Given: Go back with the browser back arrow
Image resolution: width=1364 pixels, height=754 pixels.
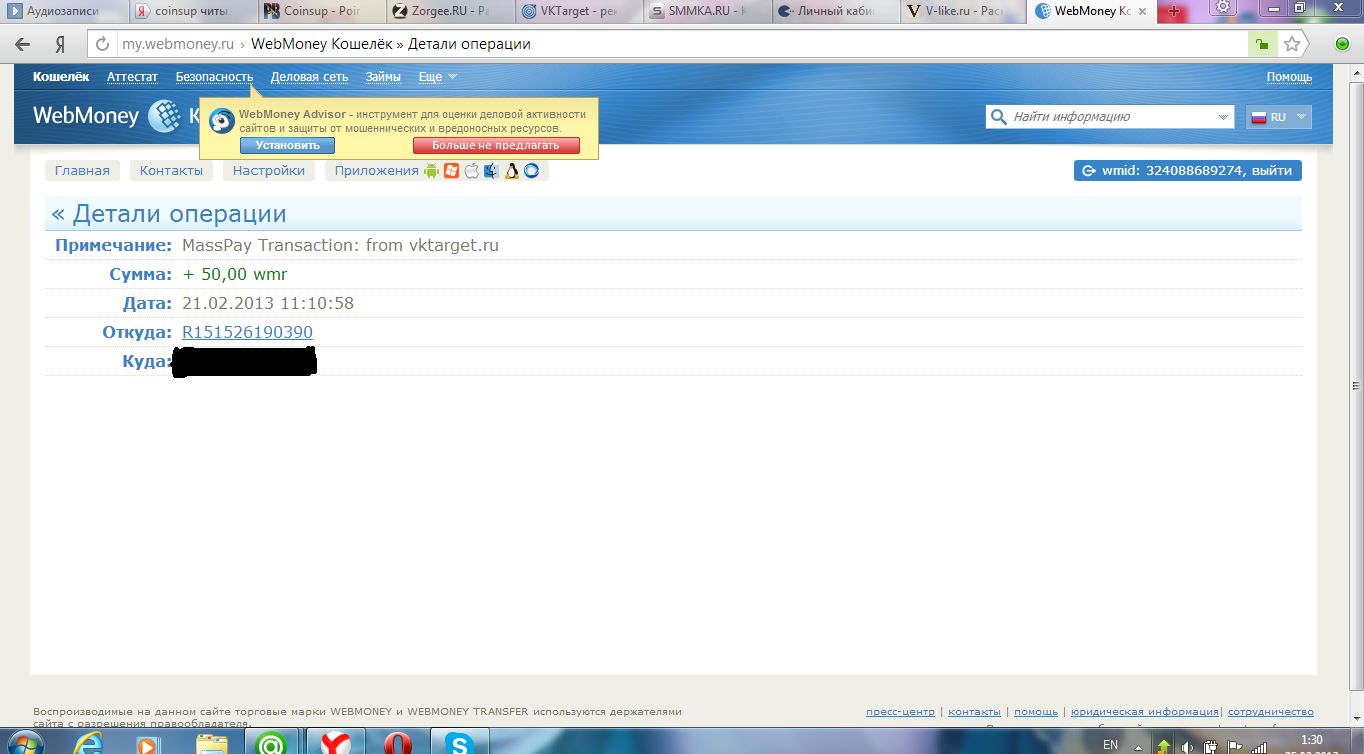Looking at the screenshot, I should (23, 44).
